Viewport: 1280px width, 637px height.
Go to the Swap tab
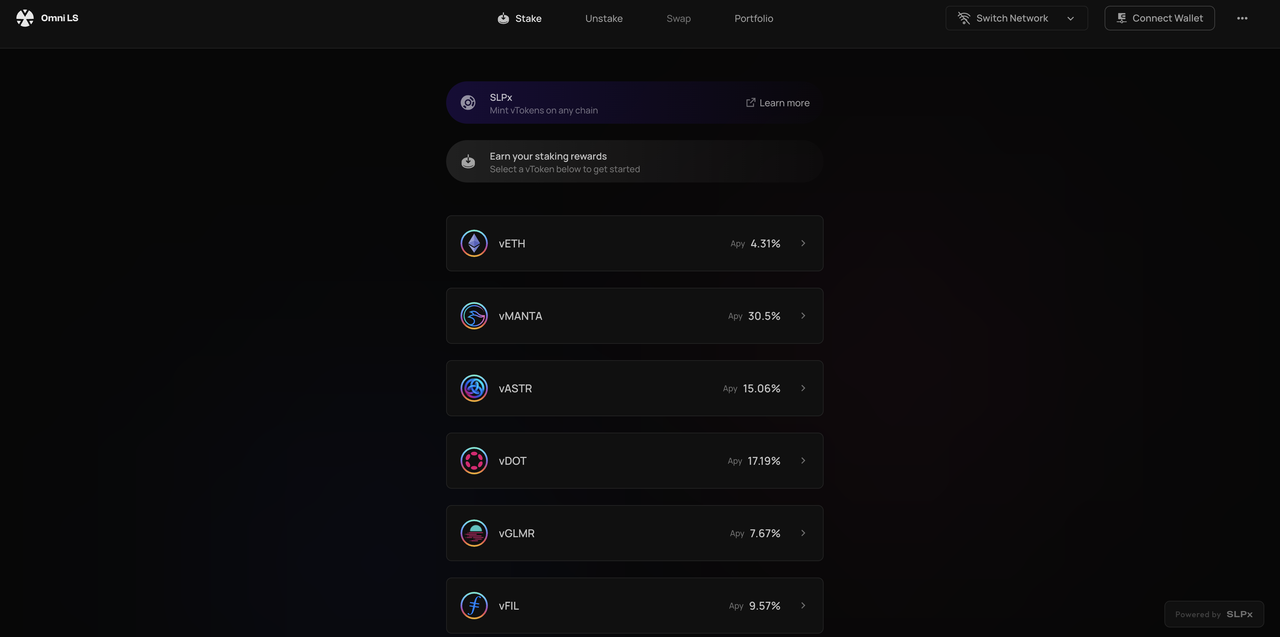679,18
